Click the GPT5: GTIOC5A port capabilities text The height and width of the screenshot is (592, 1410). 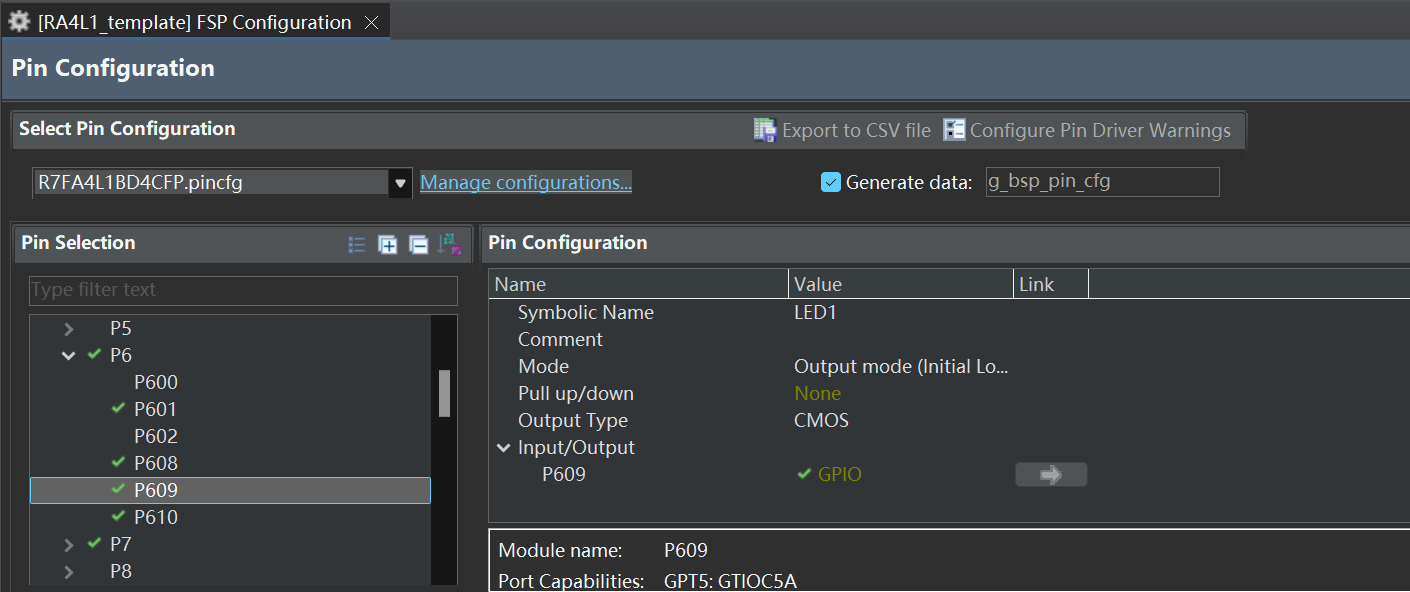coord(730,581)
